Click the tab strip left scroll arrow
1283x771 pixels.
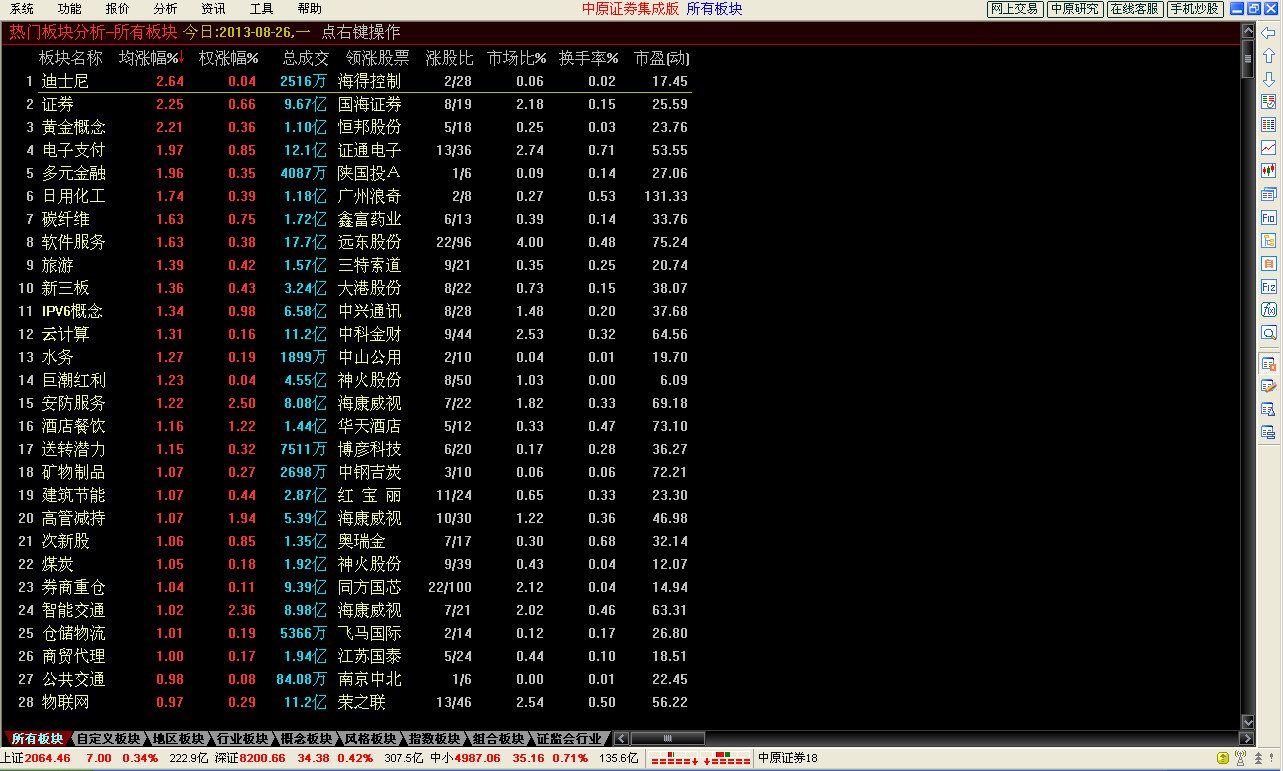click(x=621, y=739)
